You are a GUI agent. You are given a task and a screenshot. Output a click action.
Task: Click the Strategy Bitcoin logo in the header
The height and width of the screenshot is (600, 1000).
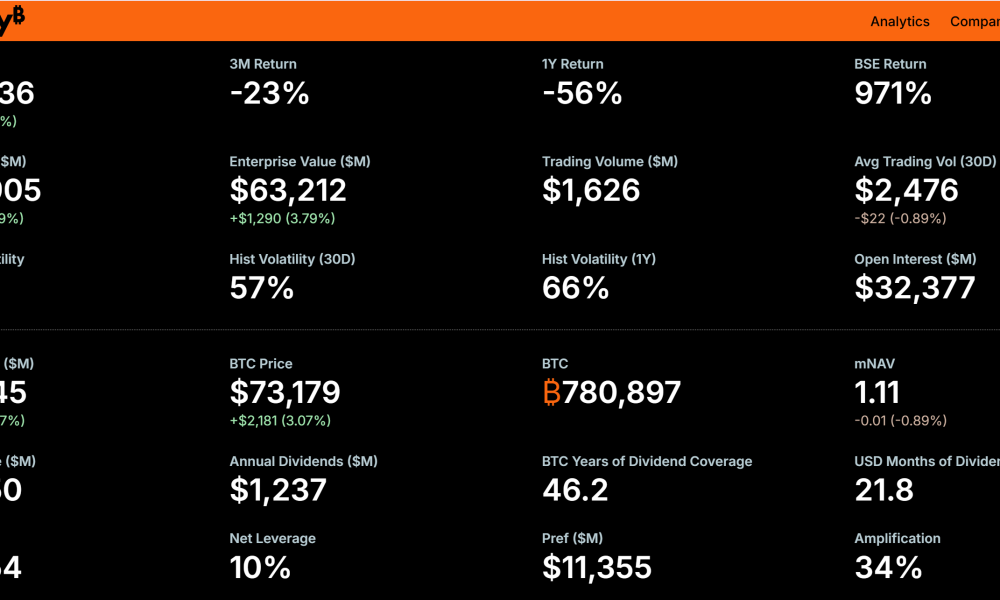click(x=12, y=20)
